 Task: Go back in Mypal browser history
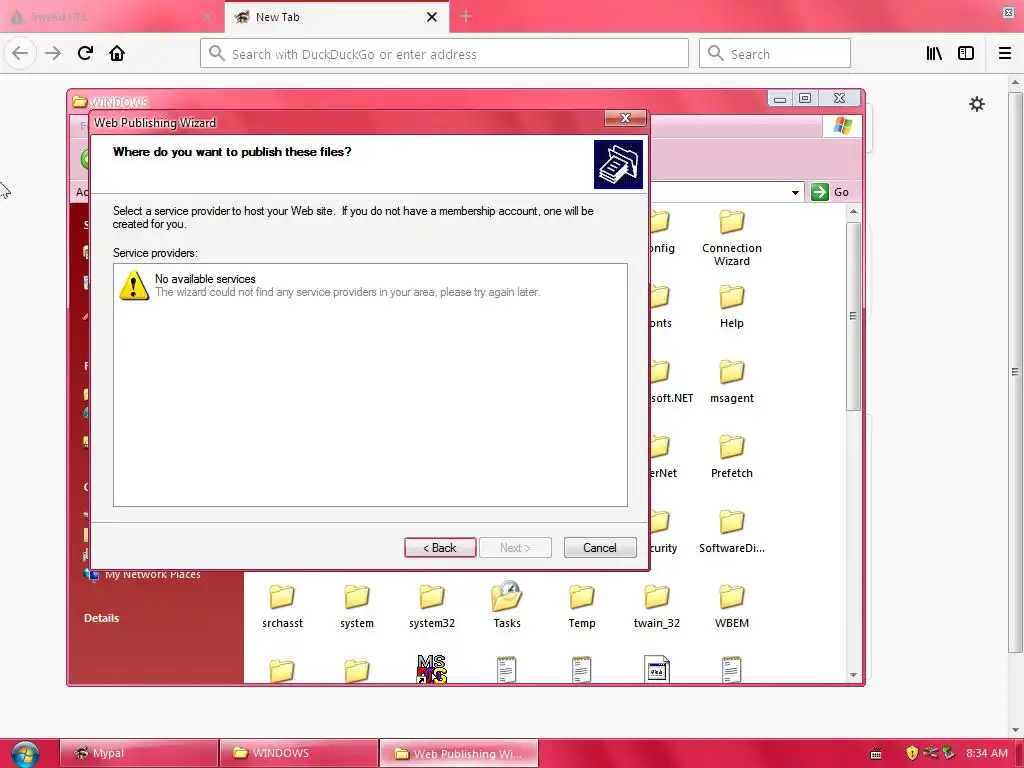click(20, 53)
